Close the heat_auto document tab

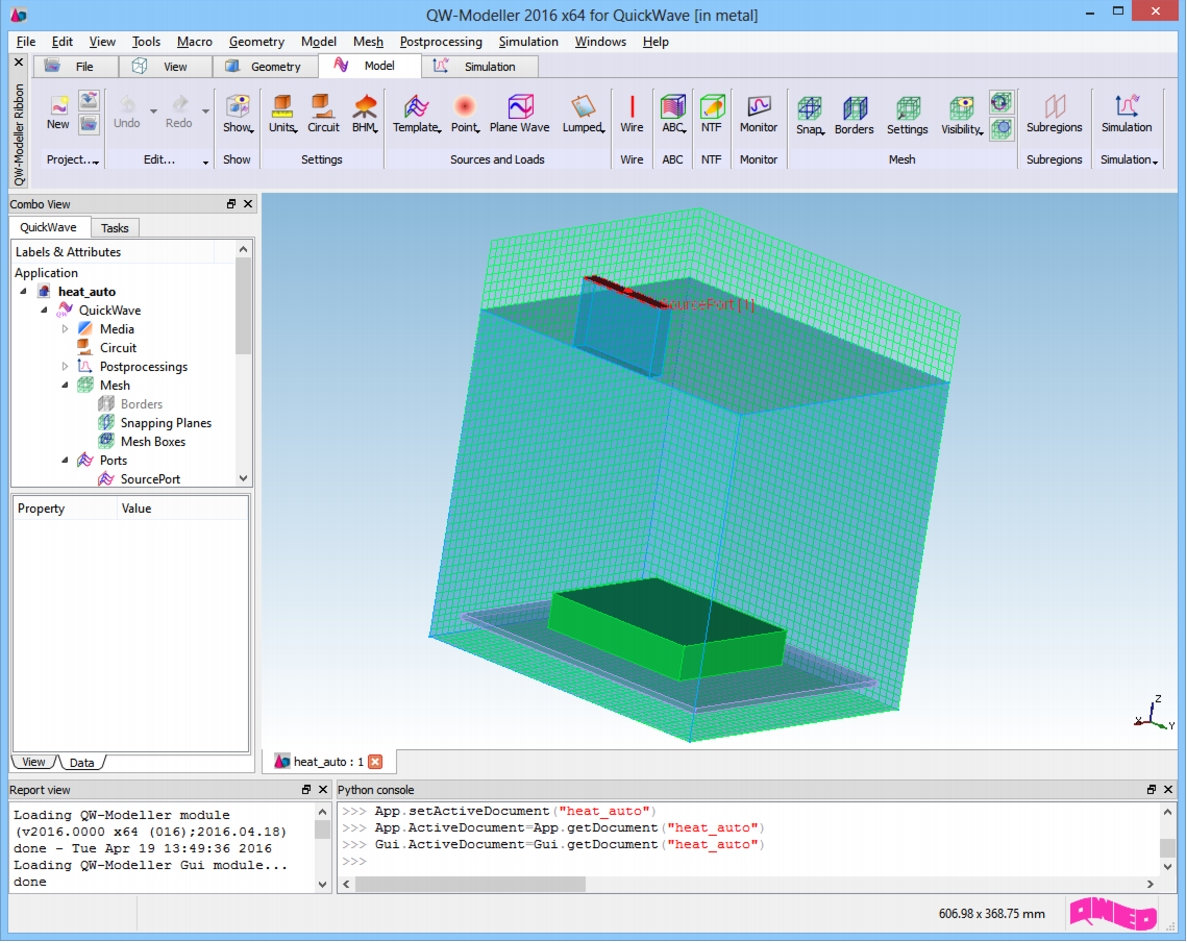coord(375,761)
